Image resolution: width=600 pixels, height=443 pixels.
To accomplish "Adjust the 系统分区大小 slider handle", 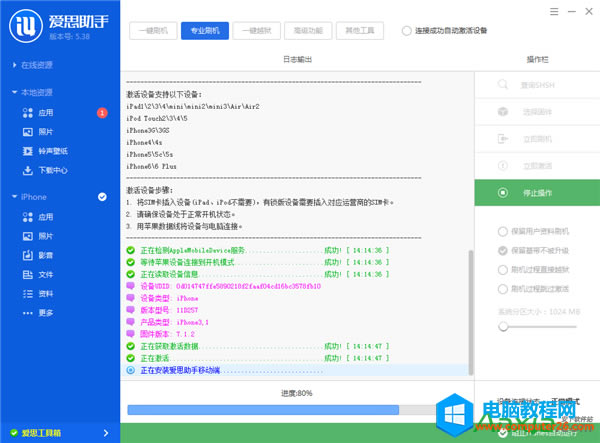I will (x=503, y=327).
